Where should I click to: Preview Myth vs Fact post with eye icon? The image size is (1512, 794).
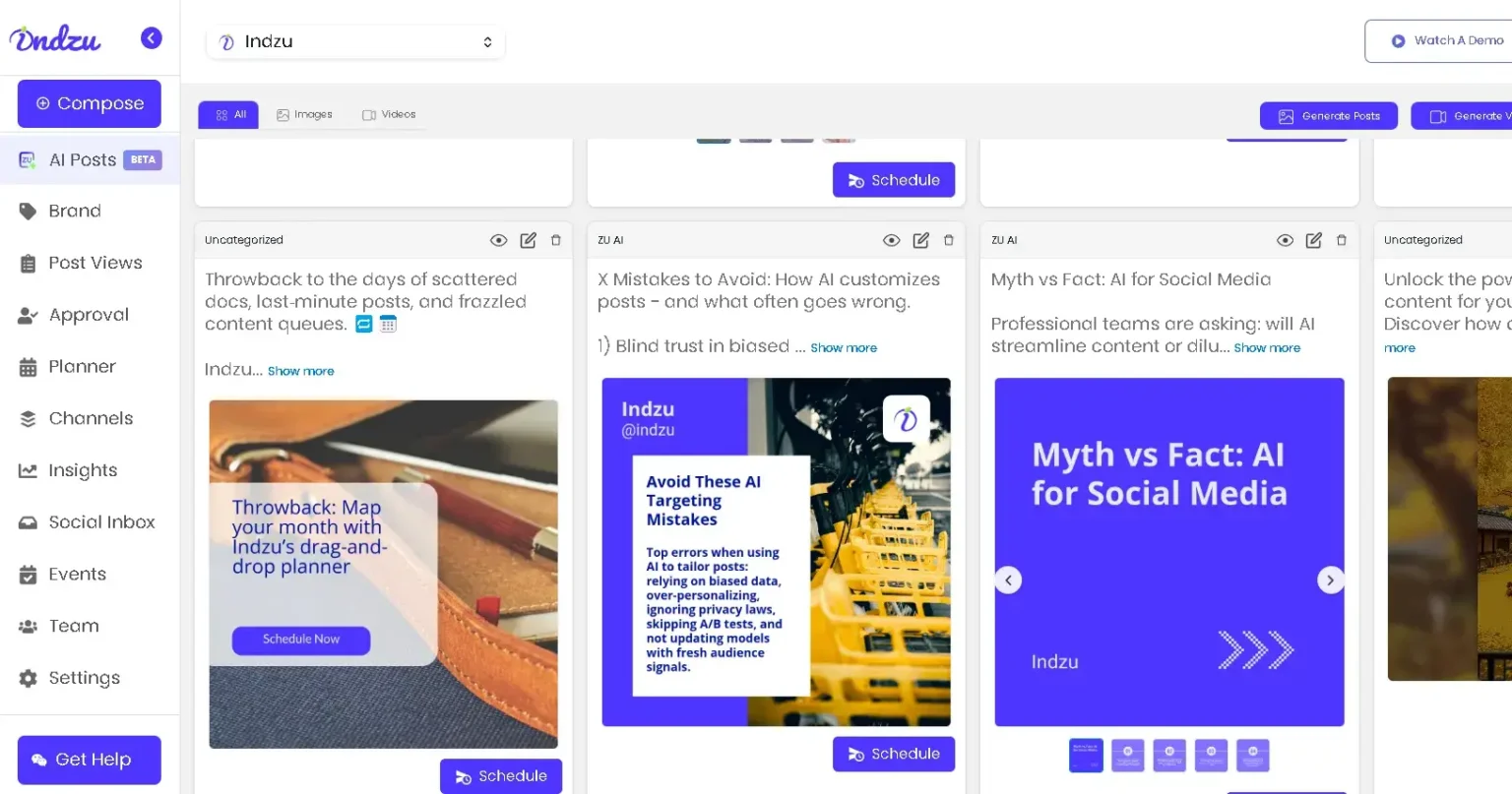point(1285,240)
